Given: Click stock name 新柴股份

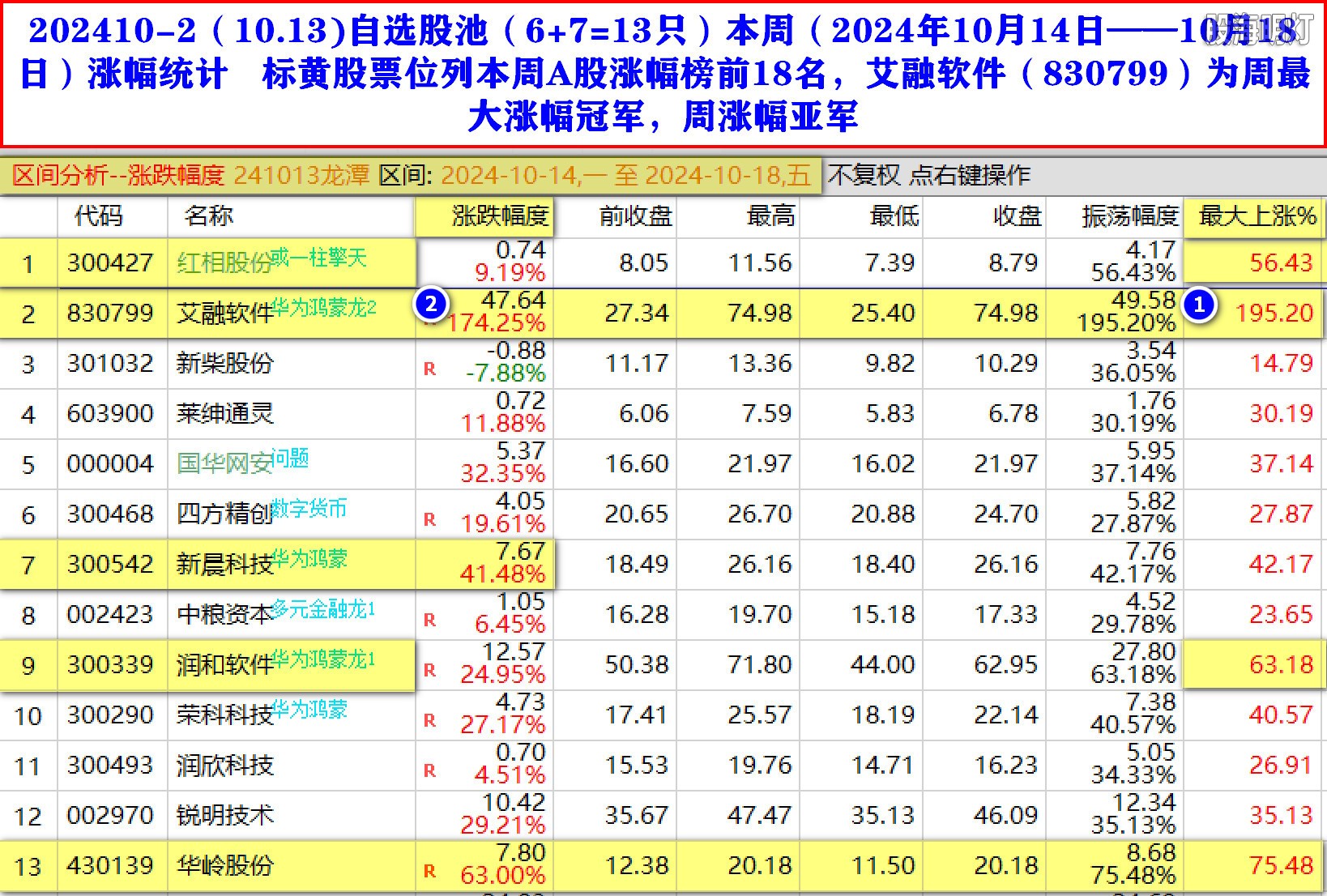Looking at the screenshot, I should (224, 364).
